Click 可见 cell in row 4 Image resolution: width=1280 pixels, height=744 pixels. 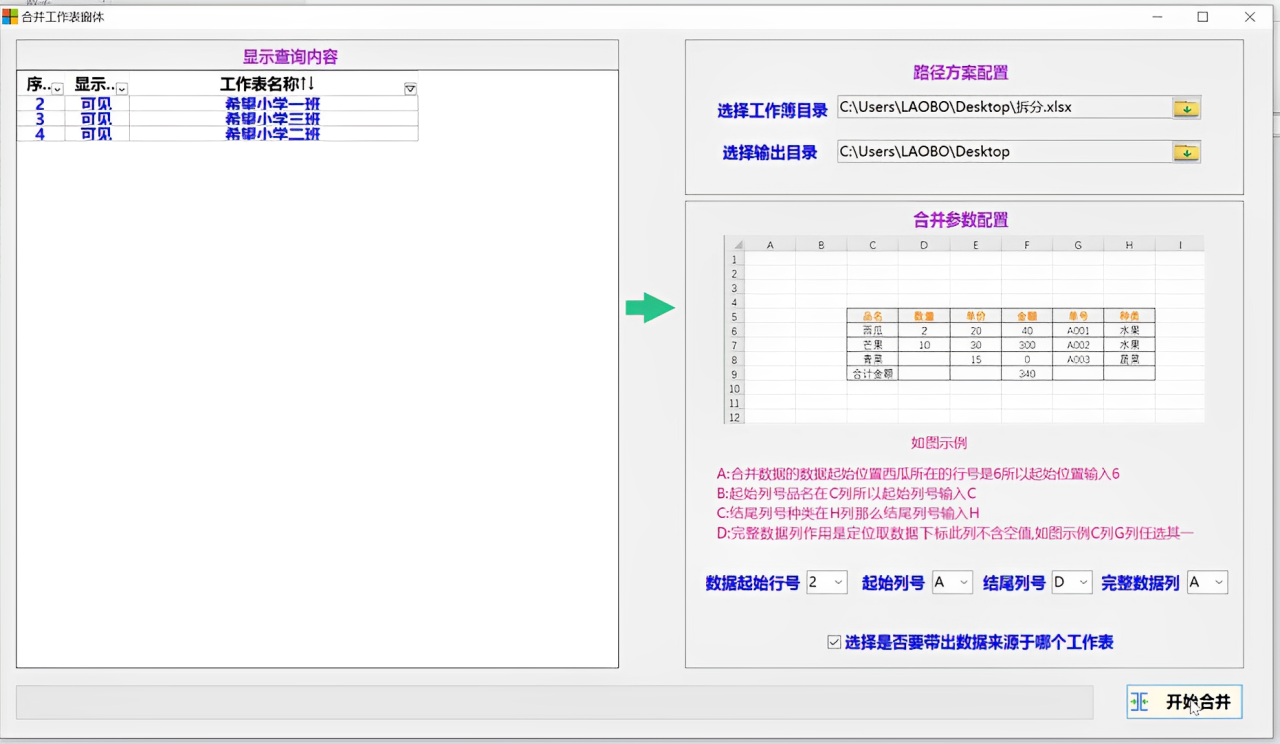(x=97, y=134)
